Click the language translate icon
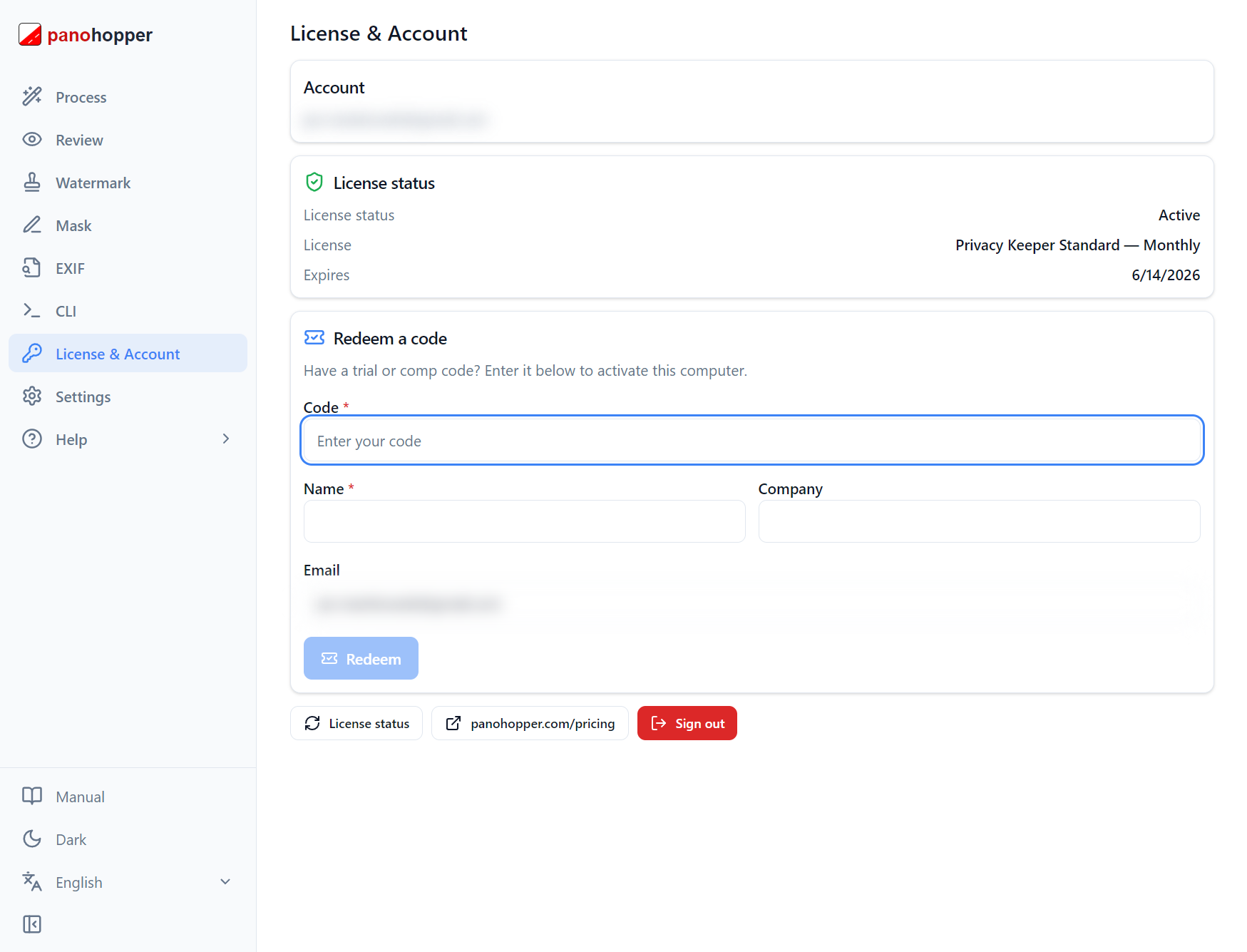This screenshot has width=1247, height=952. click(x=32, y=881)
